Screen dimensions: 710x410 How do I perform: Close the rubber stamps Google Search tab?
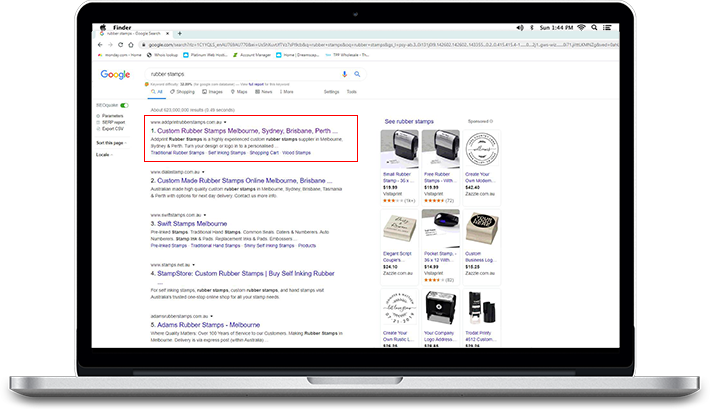click(167, 34)
